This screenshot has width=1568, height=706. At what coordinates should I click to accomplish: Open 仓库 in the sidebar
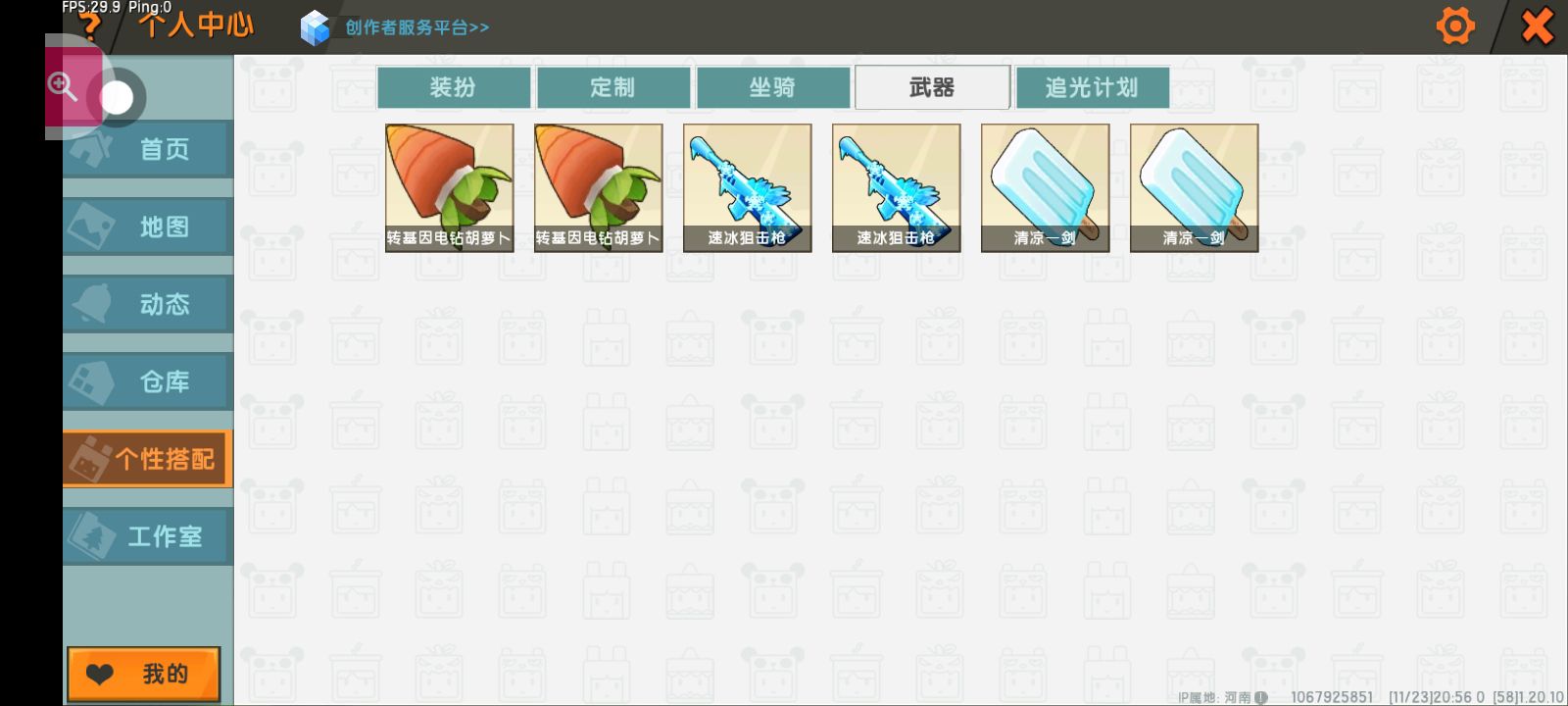147,381
